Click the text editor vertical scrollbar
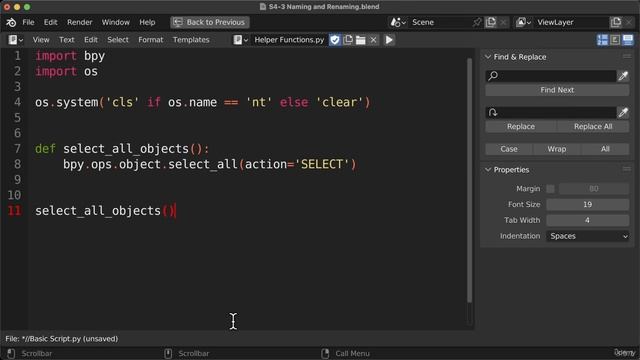The height and width of the screenshot is (360, 640). pos(469,180)
